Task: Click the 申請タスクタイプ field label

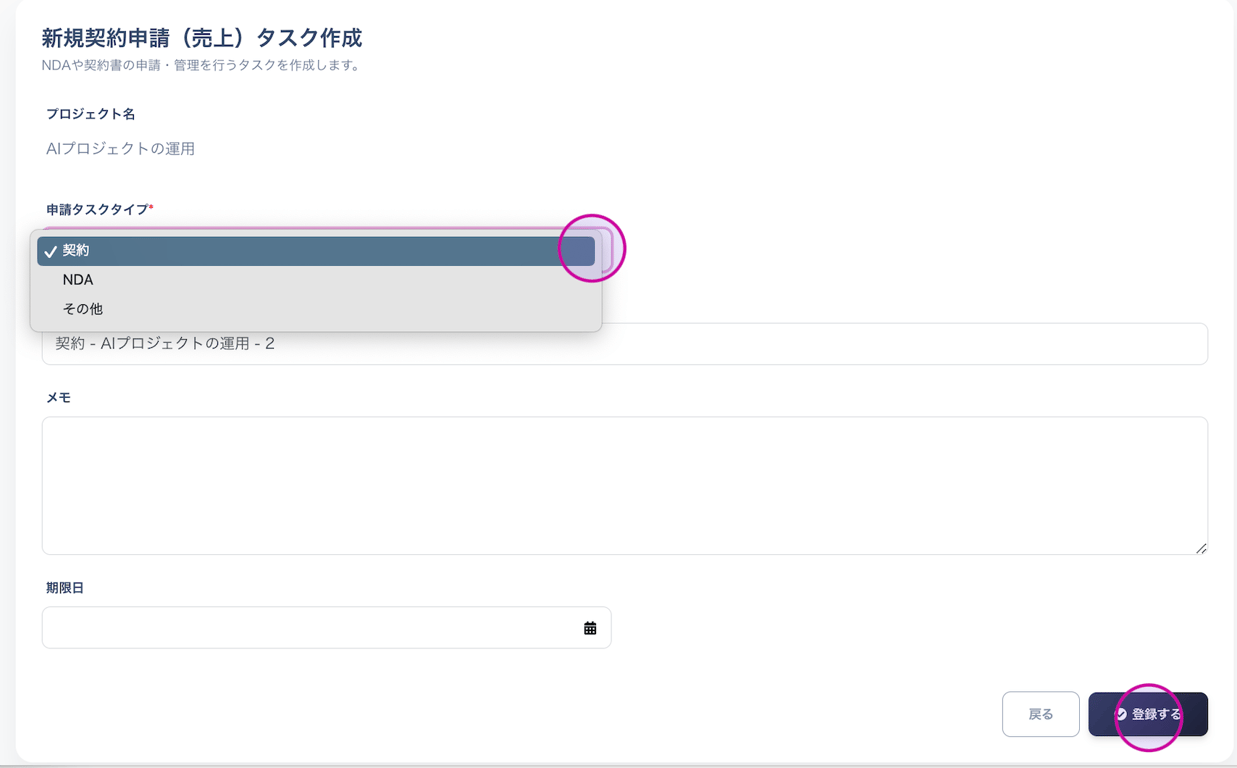Action: pyautogui.click(x=97, y=209)
